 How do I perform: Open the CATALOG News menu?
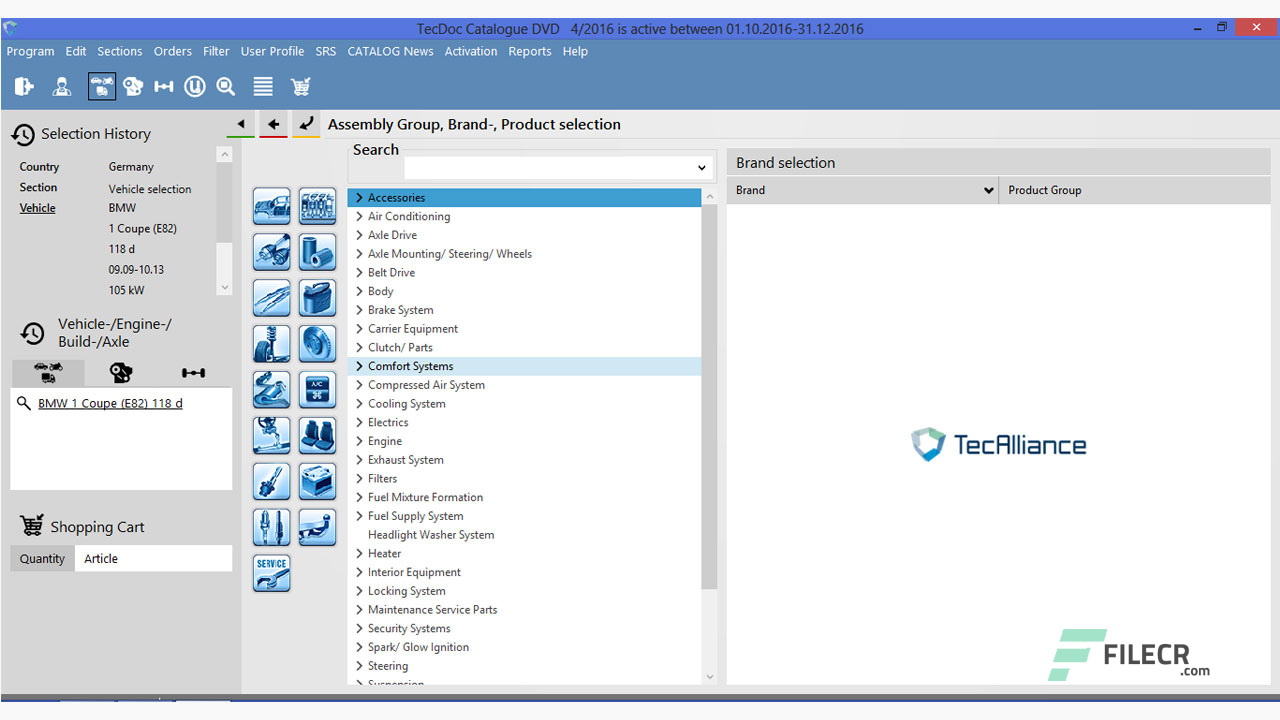click(x=390, y=51)
